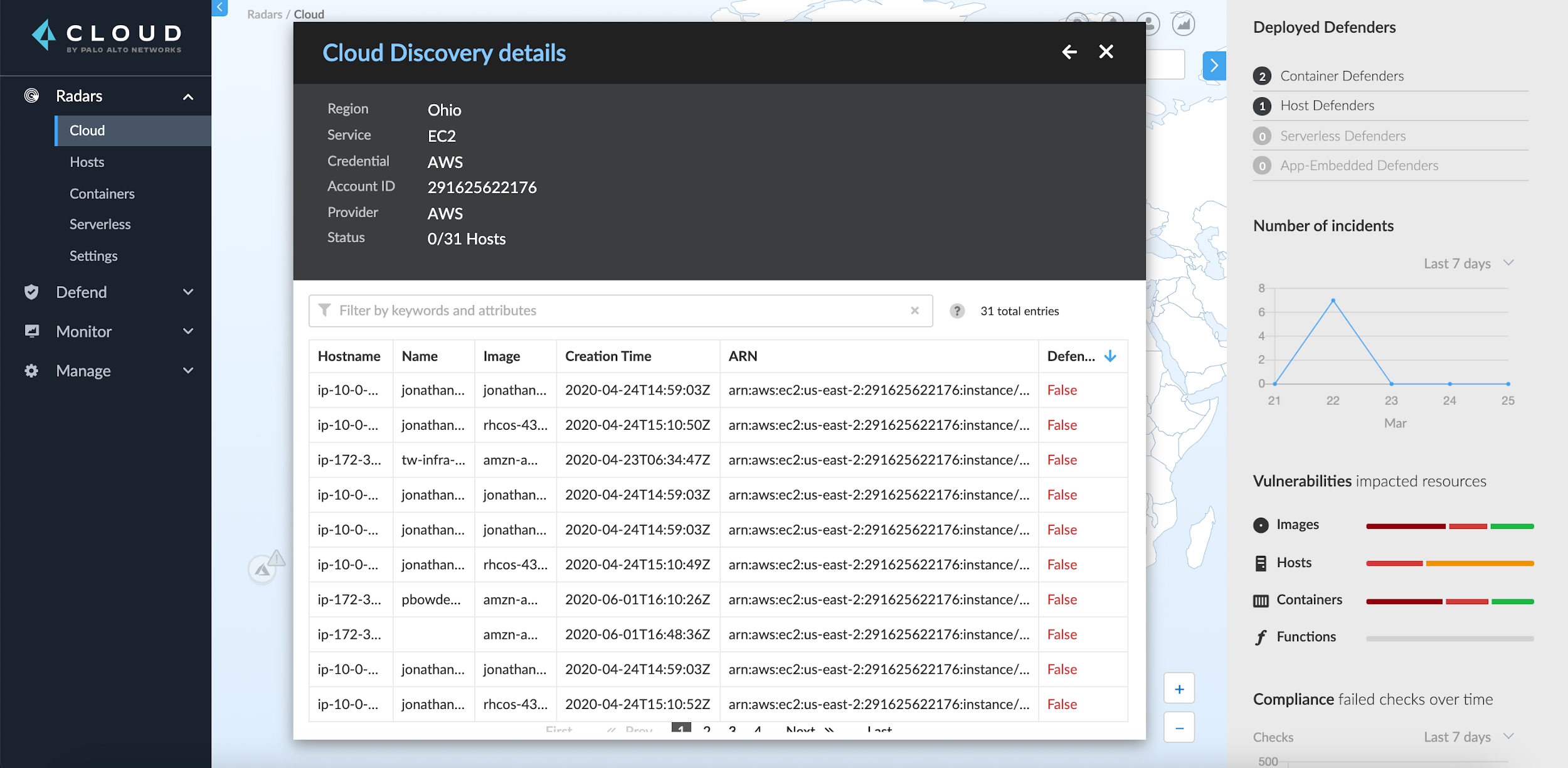Viewport: 1568px width, 768px height.
Task: Click the "31 total entries" label
Action: 1019,311
